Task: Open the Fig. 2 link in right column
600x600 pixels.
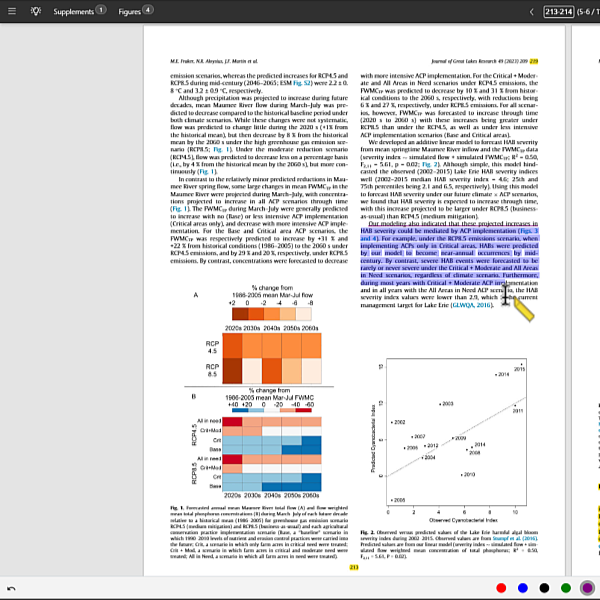Action: pyautogui.click(x=429, y=164)
